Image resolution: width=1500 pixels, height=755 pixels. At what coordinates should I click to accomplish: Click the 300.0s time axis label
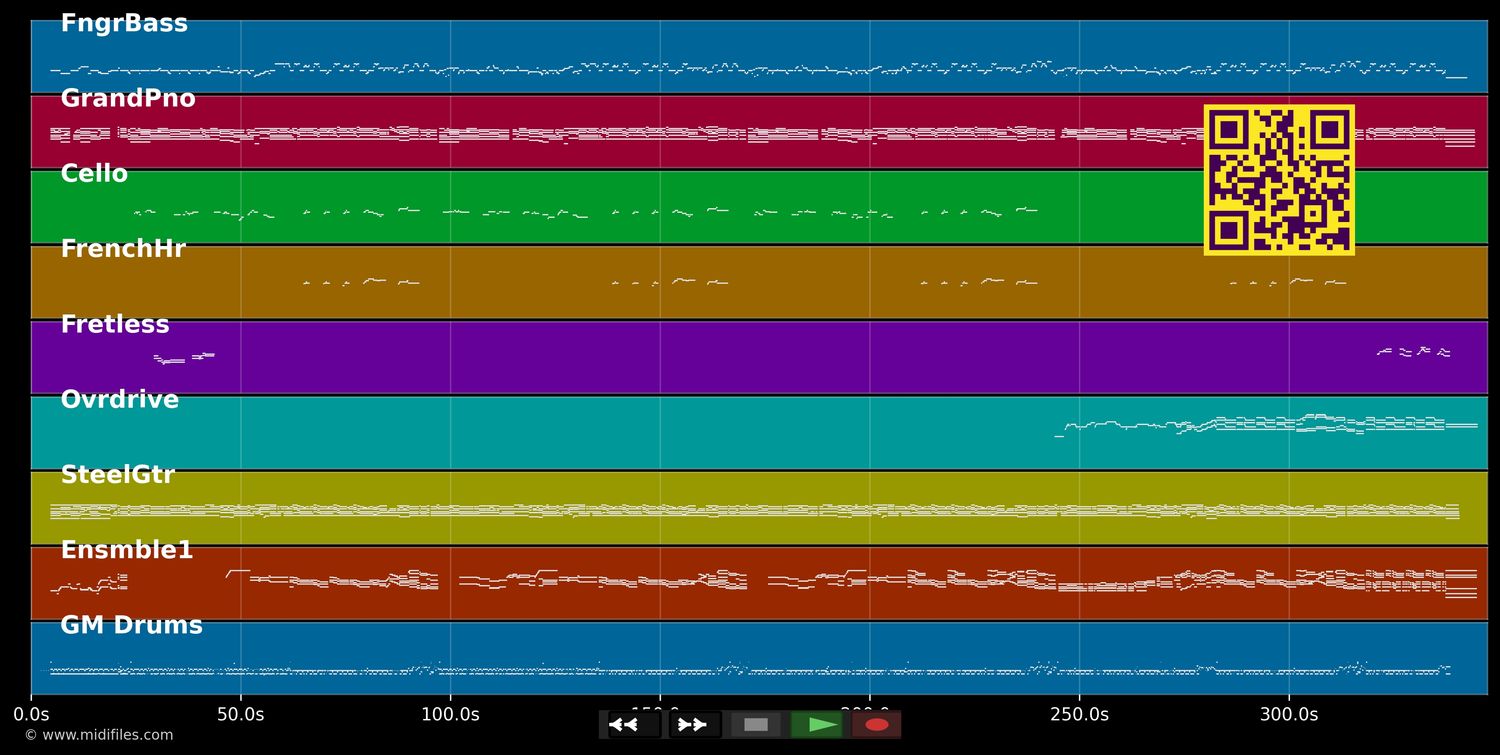pyautogui.click(x=1288, y=714)
